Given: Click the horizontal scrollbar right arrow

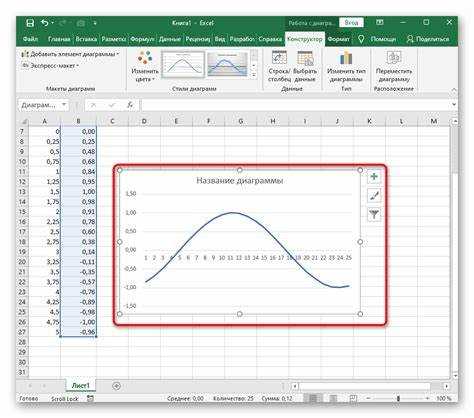Looking at the screenshot, I should click(x=447, y=386).
